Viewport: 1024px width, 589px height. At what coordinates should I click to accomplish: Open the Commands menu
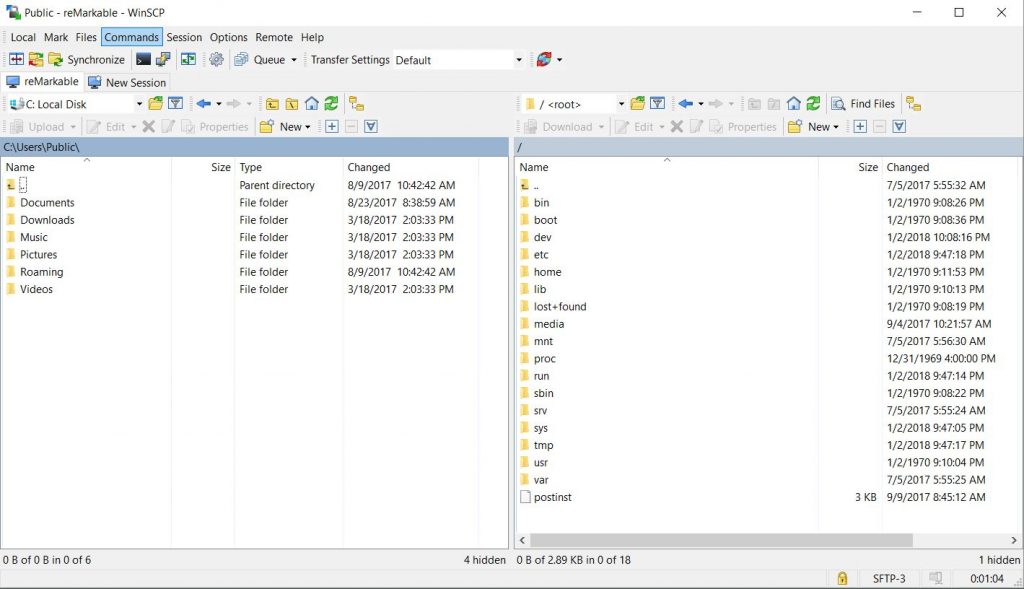point(131,37)
